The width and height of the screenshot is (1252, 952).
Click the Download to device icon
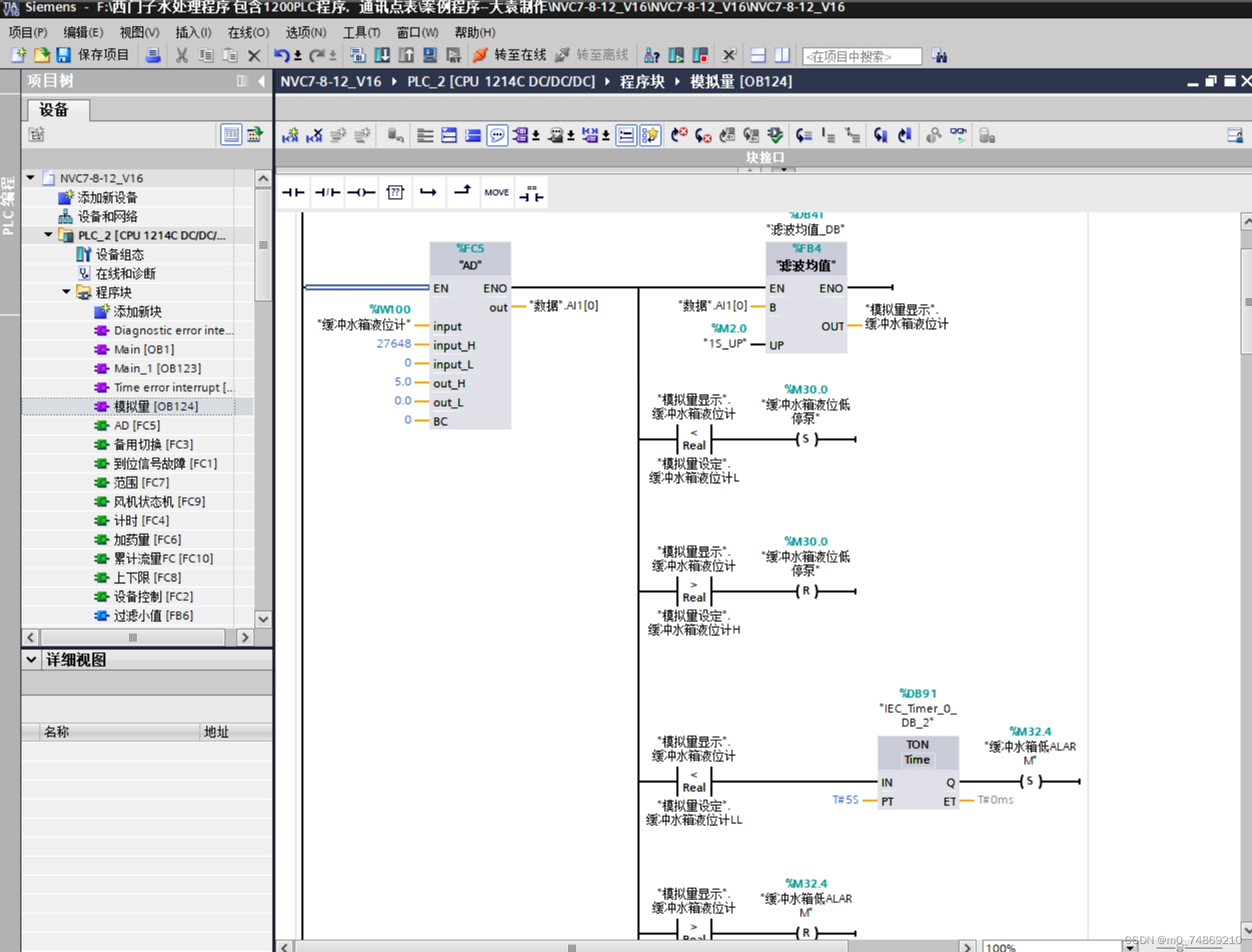tap(382, 55)
